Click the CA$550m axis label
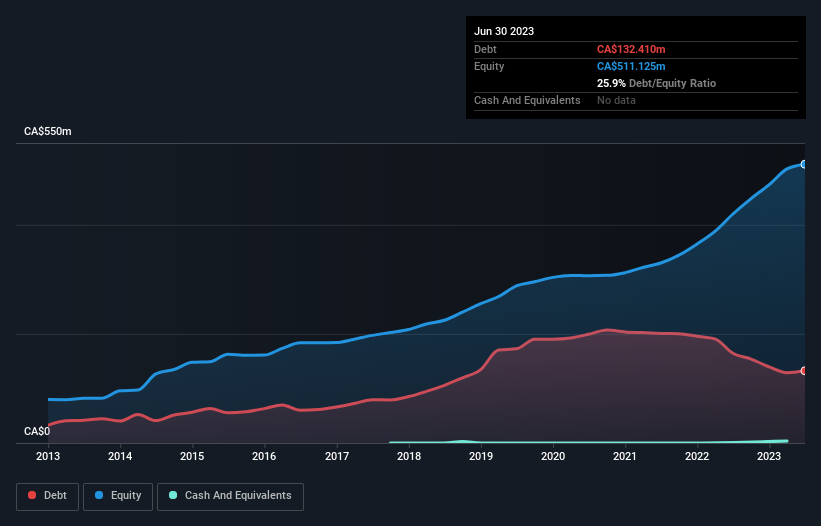 click(x=48, y=131)
